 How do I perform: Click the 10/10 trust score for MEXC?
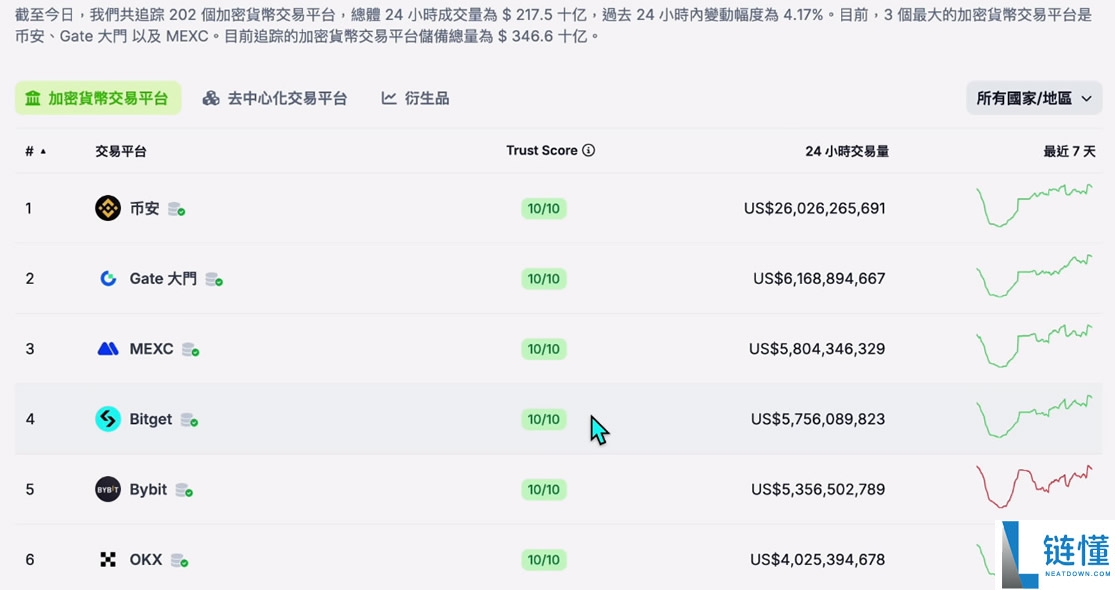(543, 349)
